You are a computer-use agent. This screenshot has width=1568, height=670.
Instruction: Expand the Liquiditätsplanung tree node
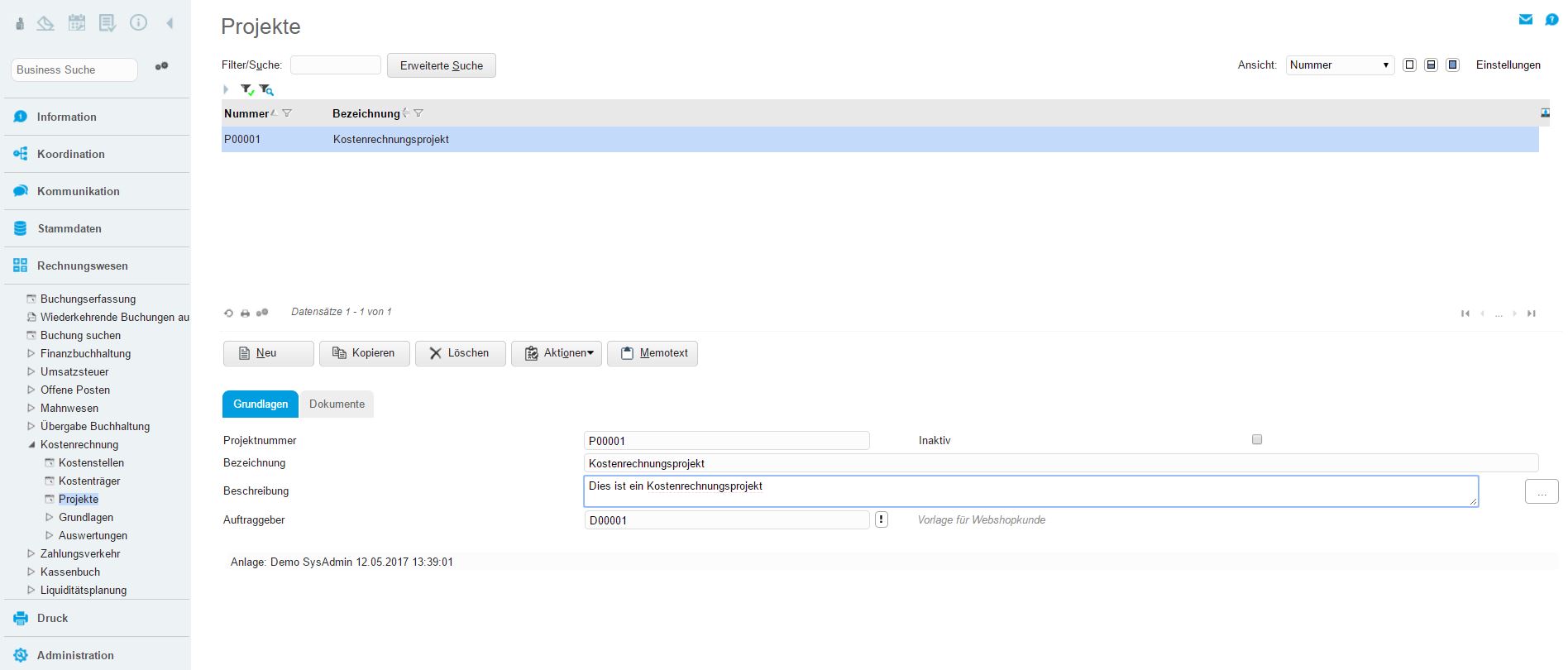coord(31,590)
